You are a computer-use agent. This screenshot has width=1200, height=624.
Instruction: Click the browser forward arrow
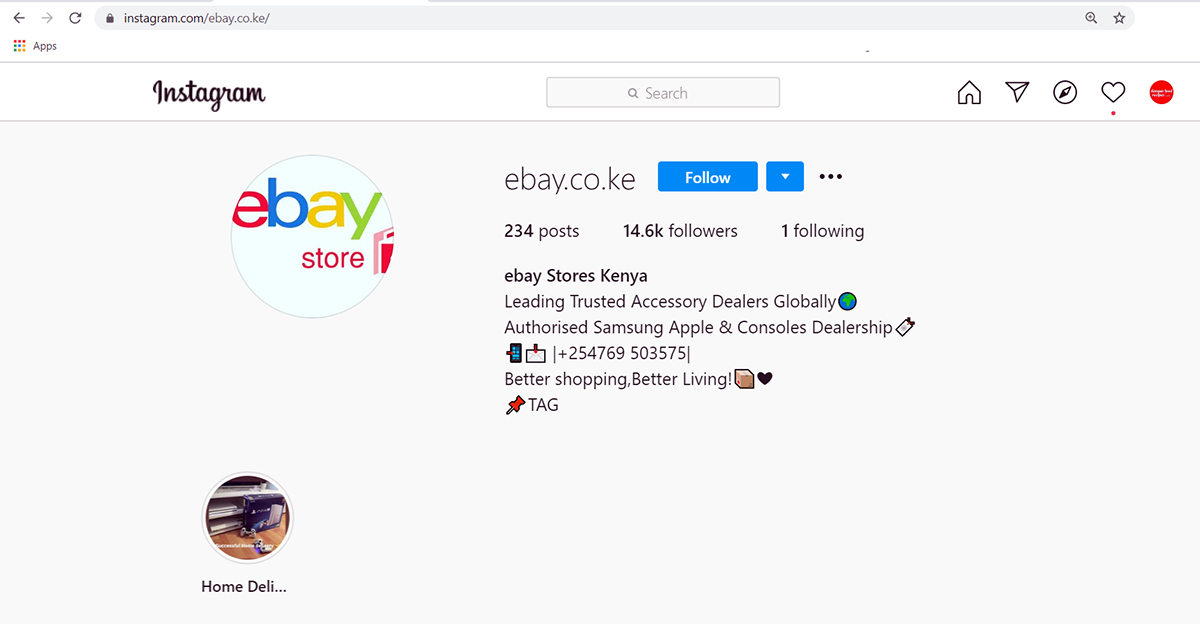(x=47, y=18)
